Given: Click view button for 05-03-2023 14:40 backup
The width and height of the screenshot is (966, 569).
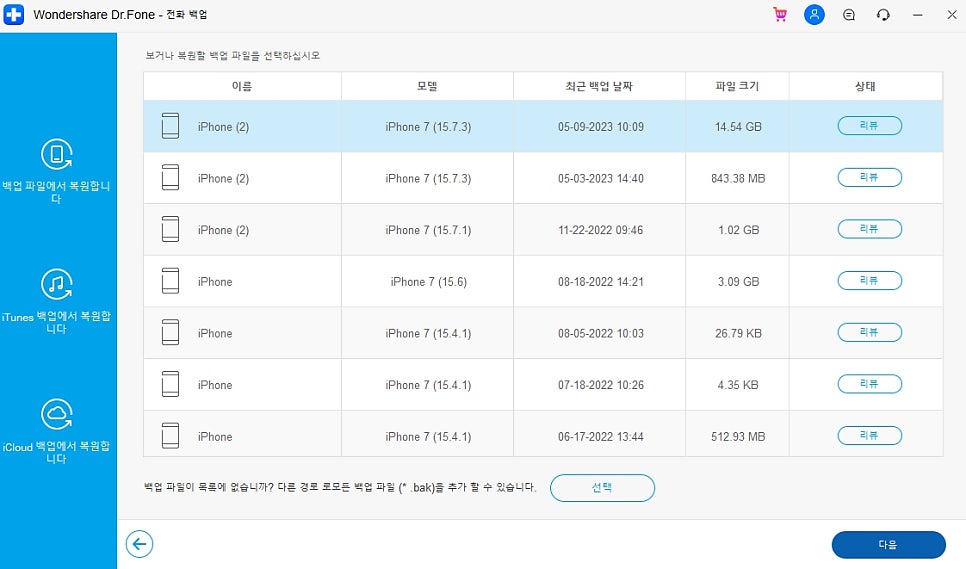Looking at the screenshot, I should pos(869,177).
